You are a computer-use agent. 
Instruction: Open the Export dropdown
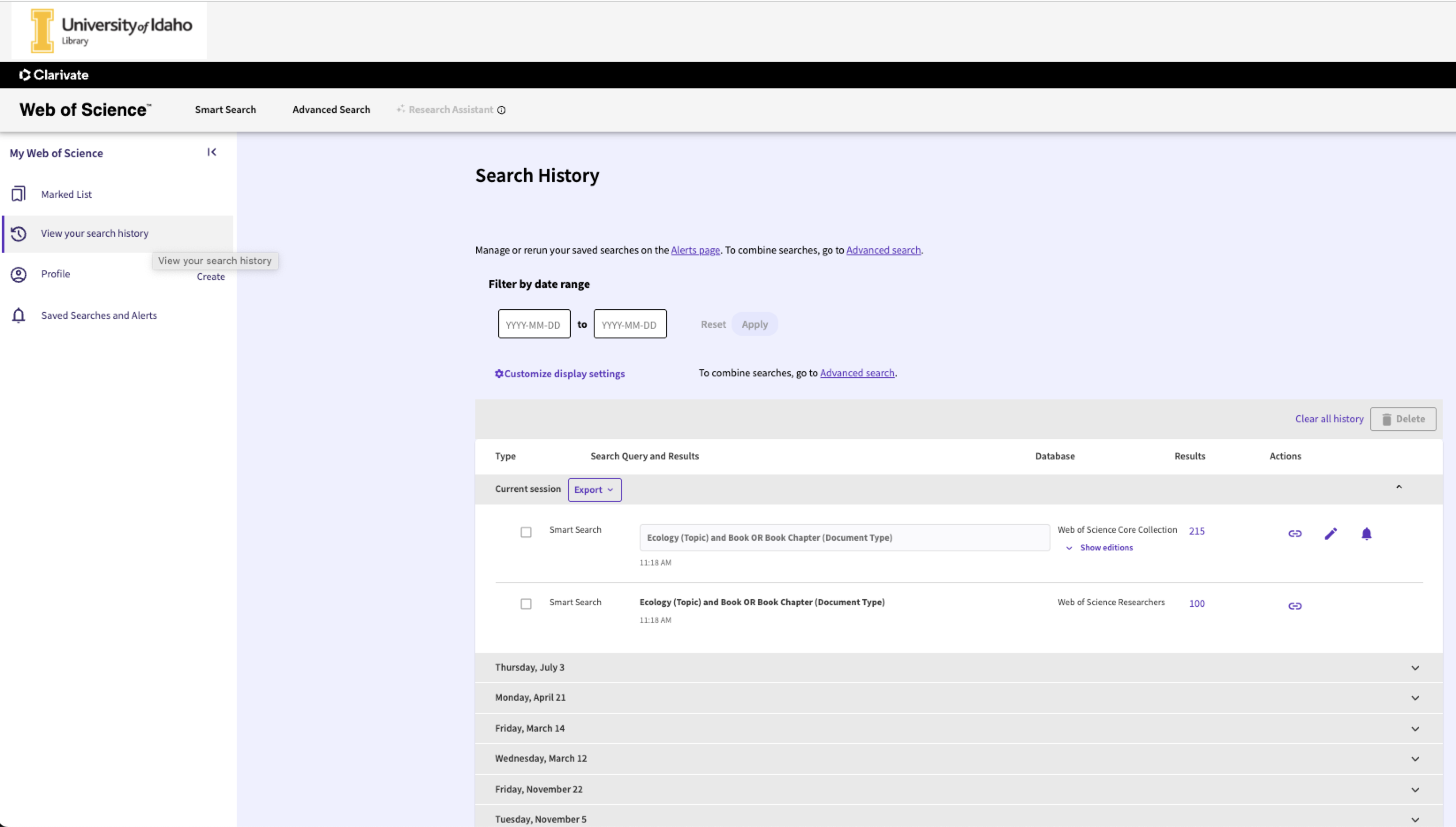[595, 489]
